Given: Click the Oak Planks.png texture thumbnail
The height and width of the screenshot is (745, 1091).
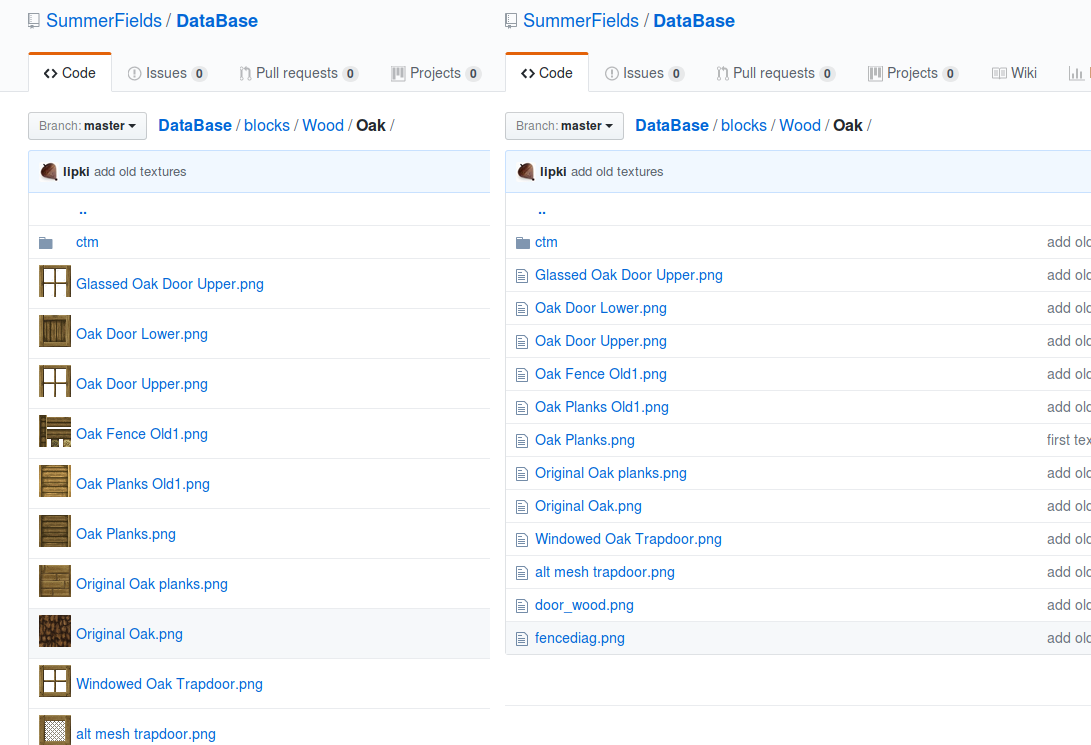Looking at the screenshot, I should tap(55, 531).
